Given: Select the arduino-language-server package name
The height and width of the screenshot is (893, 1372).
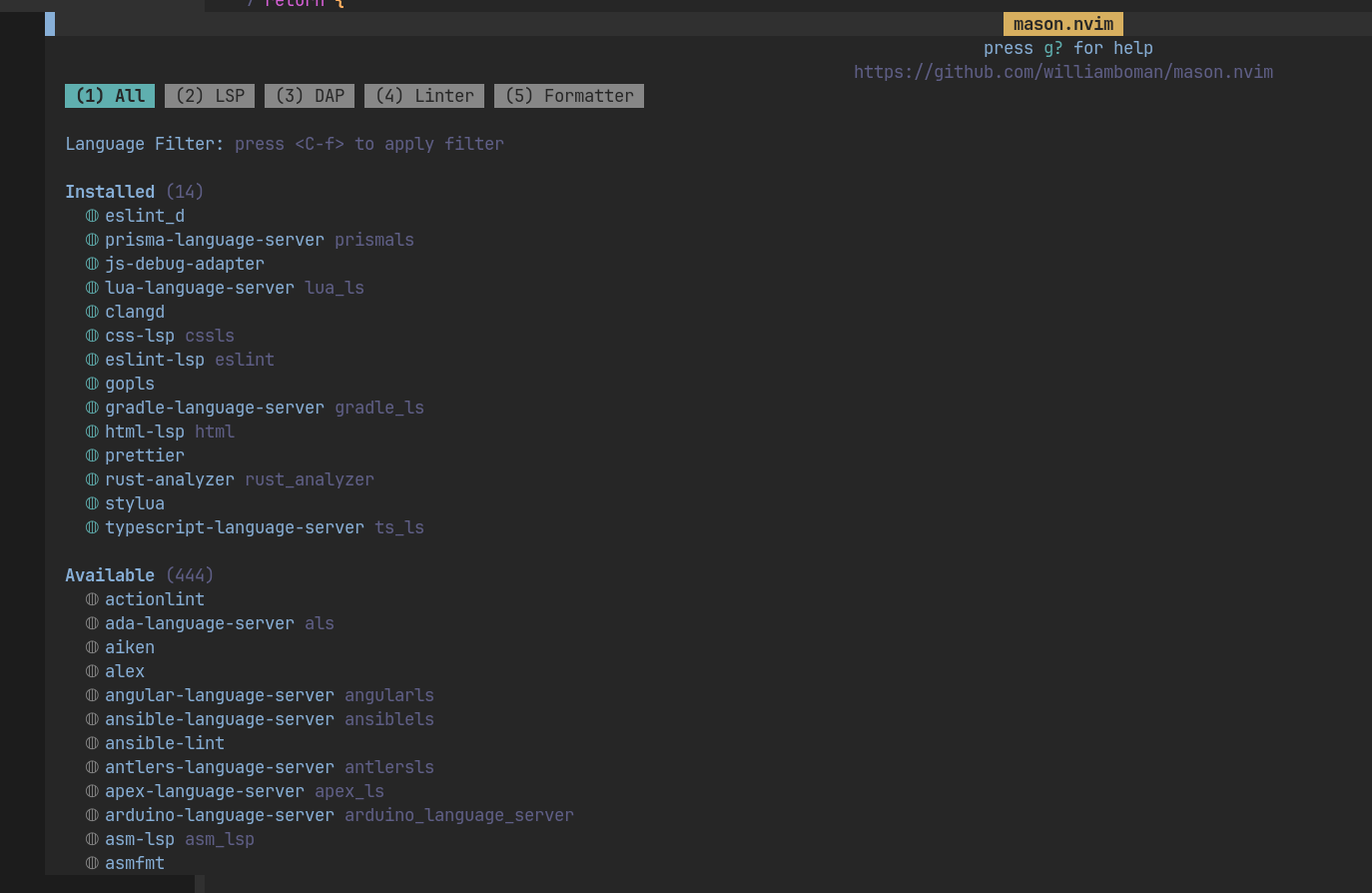Looking at the screenshot, I should pos(220,815).
